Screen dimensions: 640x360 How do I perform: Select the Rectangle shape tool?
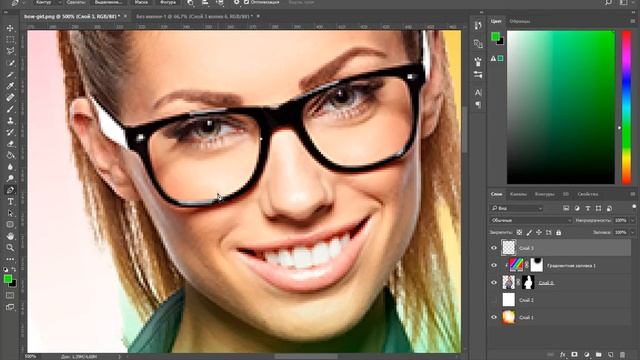pos(10,224)
